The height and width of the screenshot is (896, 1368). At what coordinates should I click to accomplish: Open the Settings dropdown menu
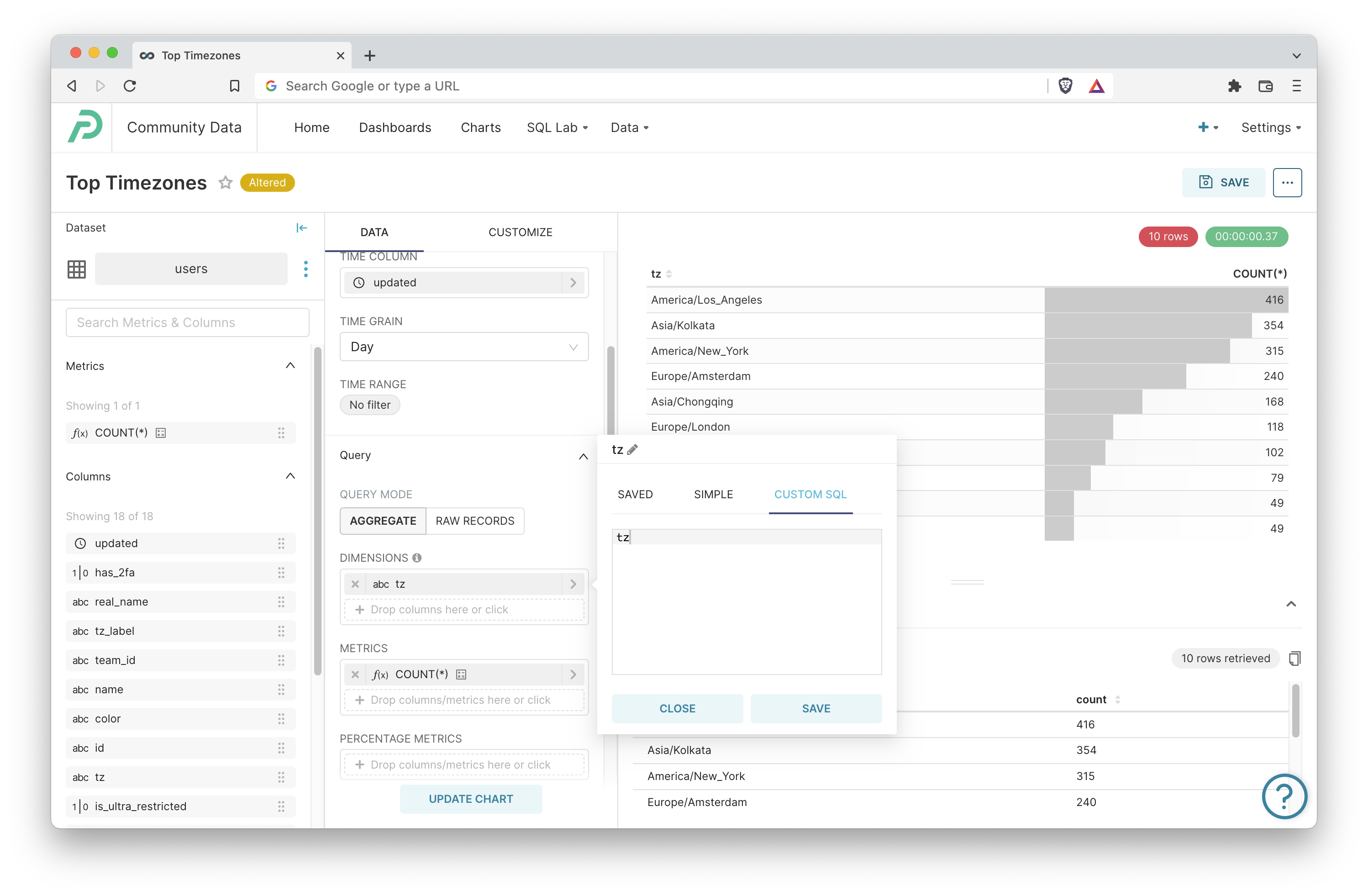click(x=1271, y=127)
